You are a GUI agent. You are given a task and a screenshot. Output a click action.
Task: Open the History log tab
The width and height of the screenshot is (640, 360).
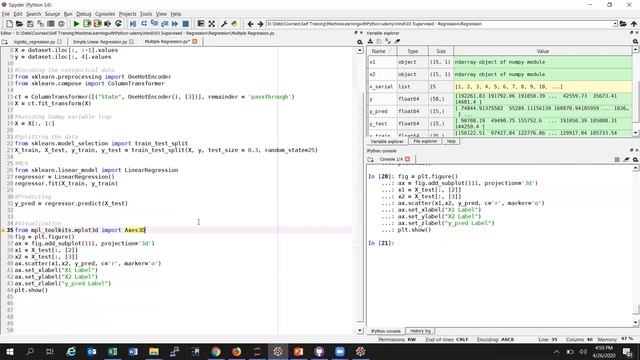click(x=420, y=331)
